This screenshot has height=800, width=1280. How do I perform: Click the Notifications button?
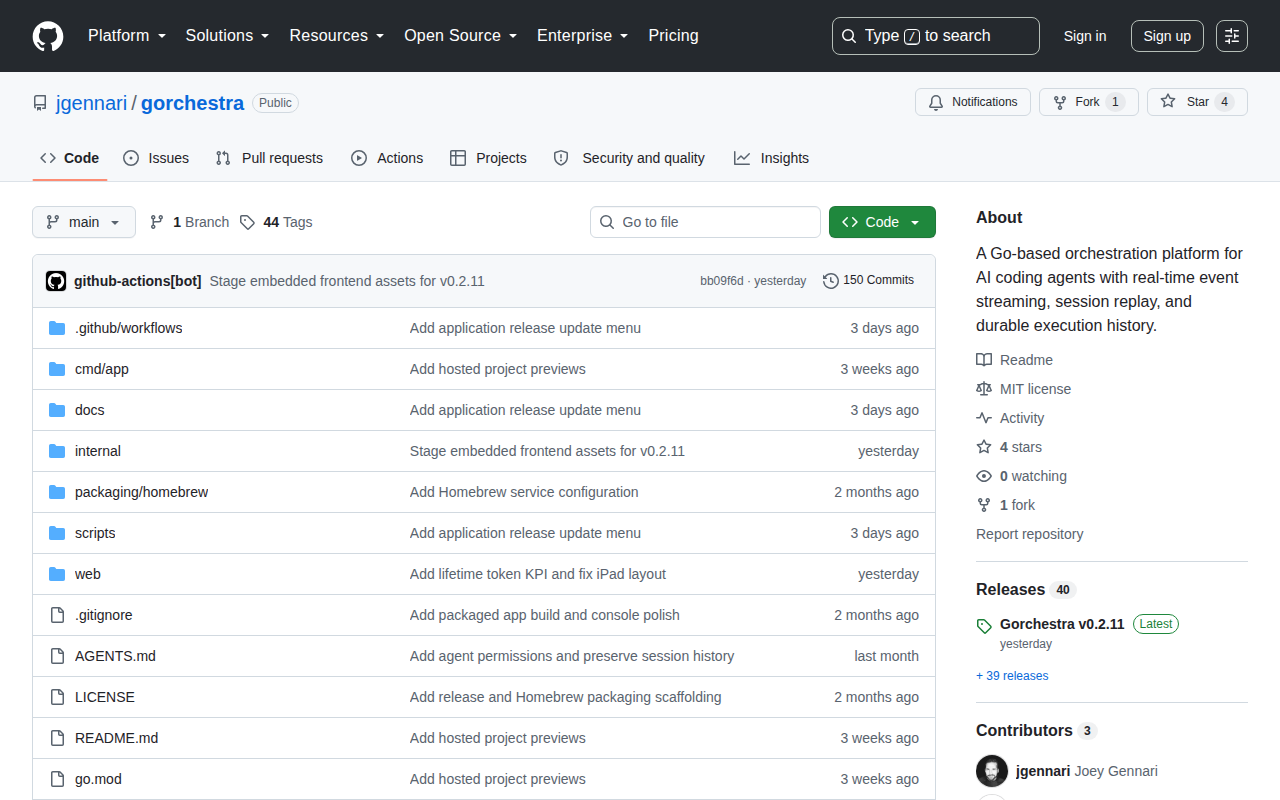973,102
